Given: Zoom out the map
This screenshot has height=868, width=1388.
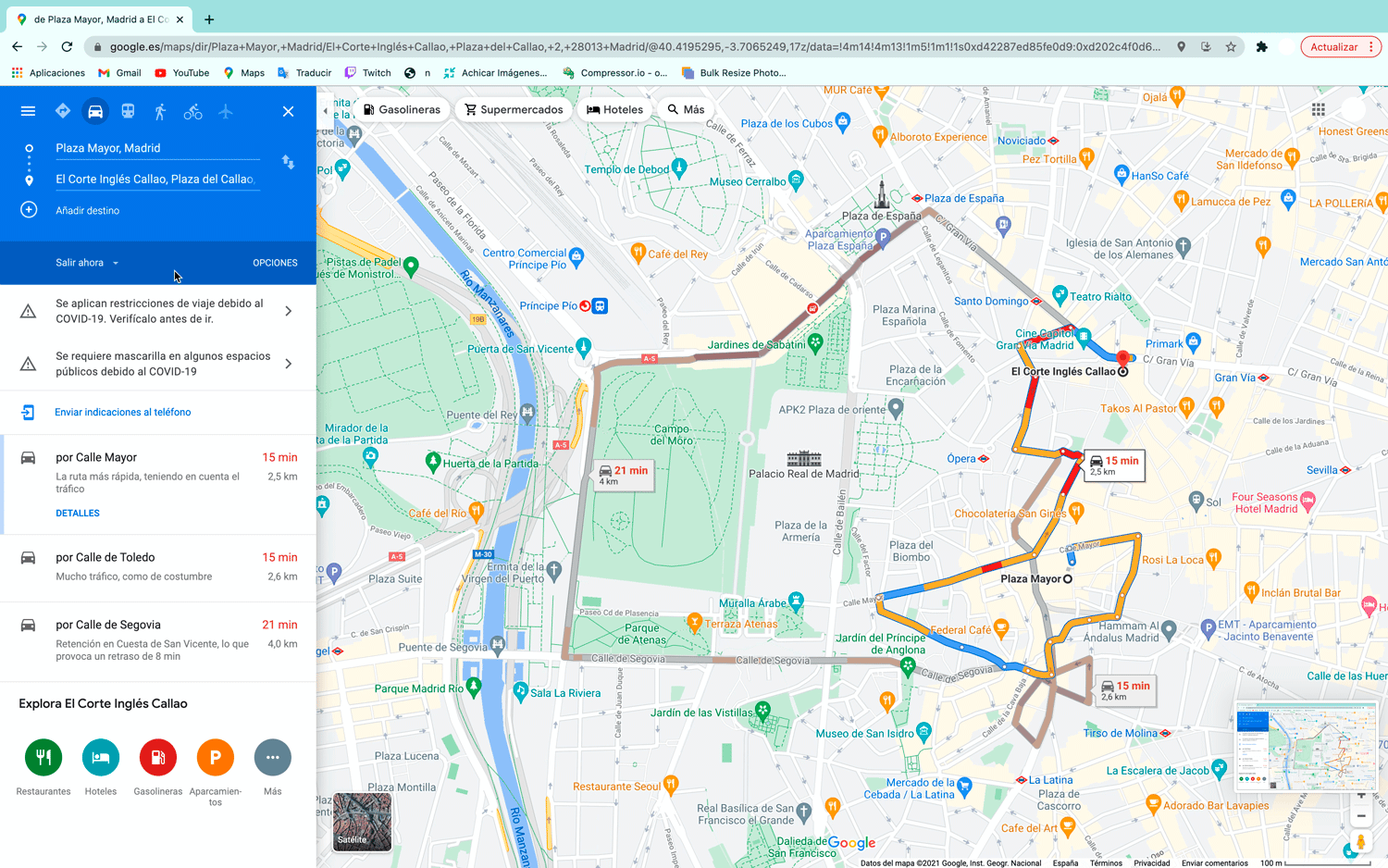Looking at the screenshot, I should [1360, 815].
